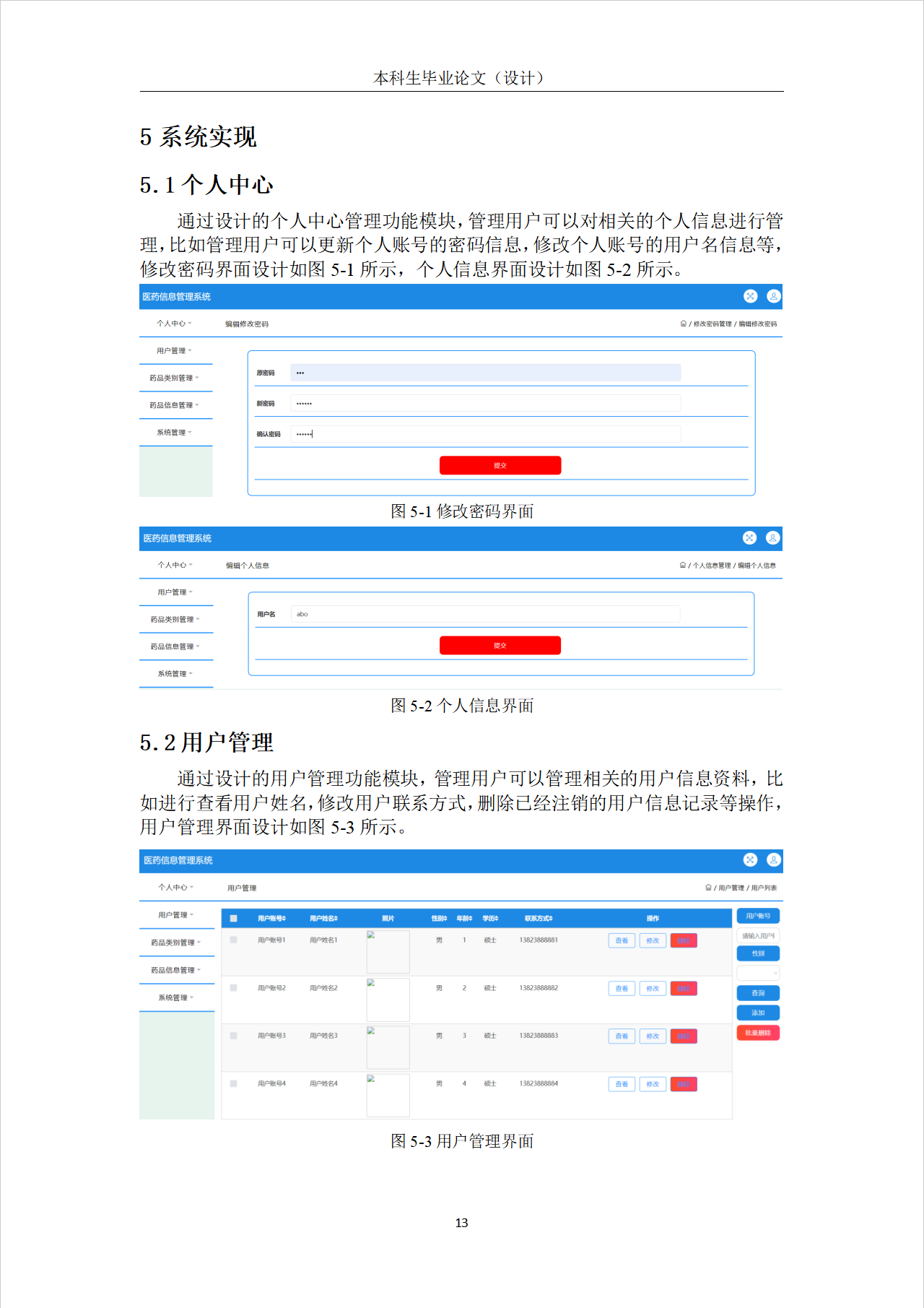Image resolution: width=924 pixels, height=1308 pixels.
Task: Click broken photo image in 用户账号2 row
Action: 388,1000
